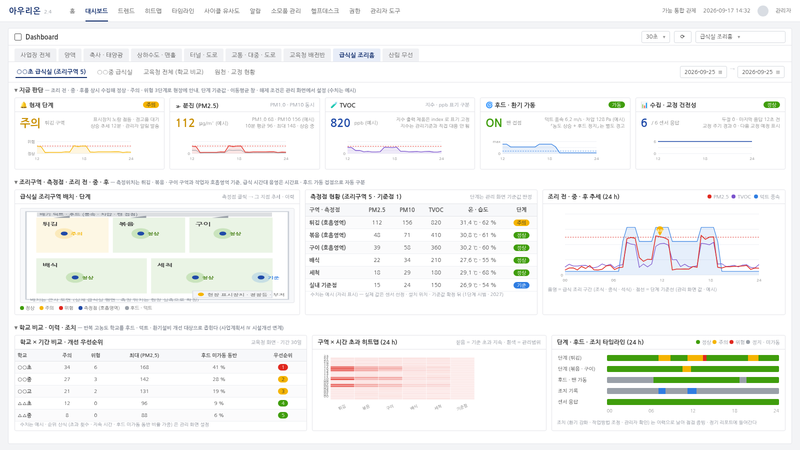Click the yellow 주의 badge on 현재 단계 card
Image resolution: width=800 pixels, height=450 pixels.
tap(151, 105)
